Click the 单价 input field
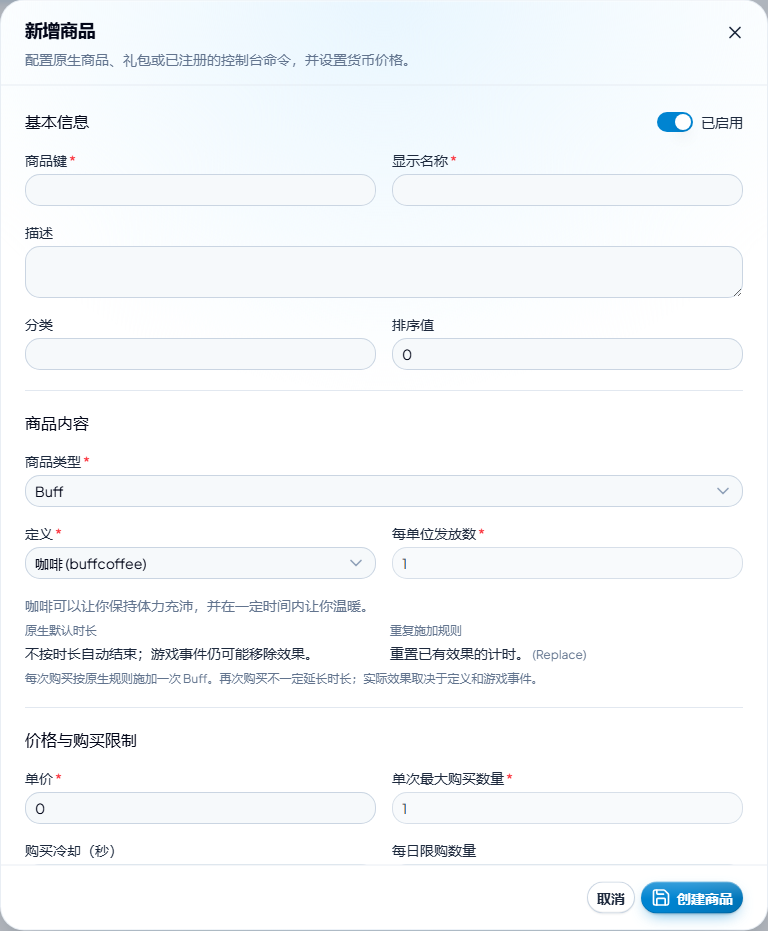This screenshot has width=768, height=931. (200, 808)
